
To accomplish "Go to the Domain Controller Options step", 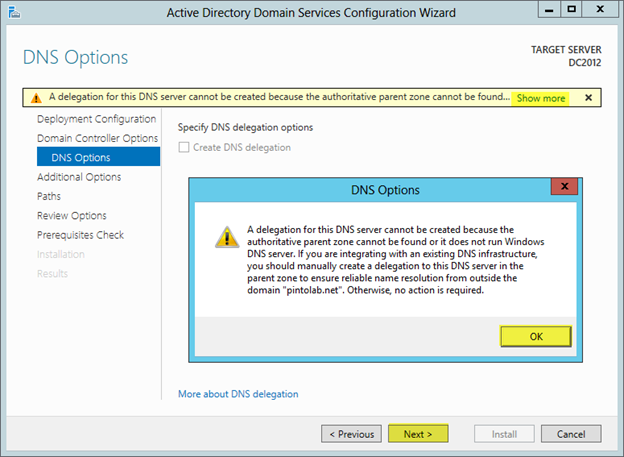I will (x=97, y=138).
